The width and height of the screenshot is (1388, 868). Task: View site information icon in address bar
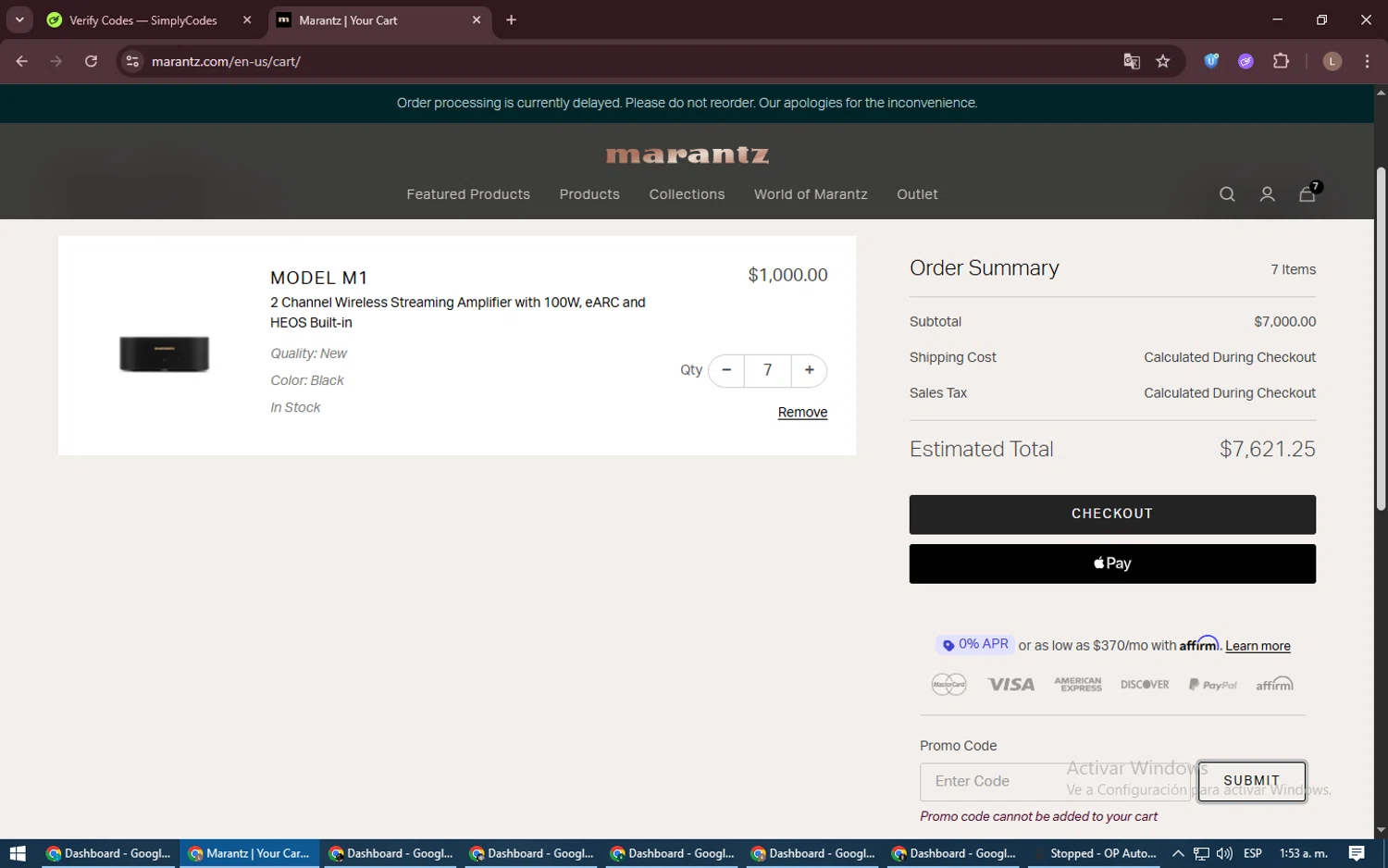132,62
